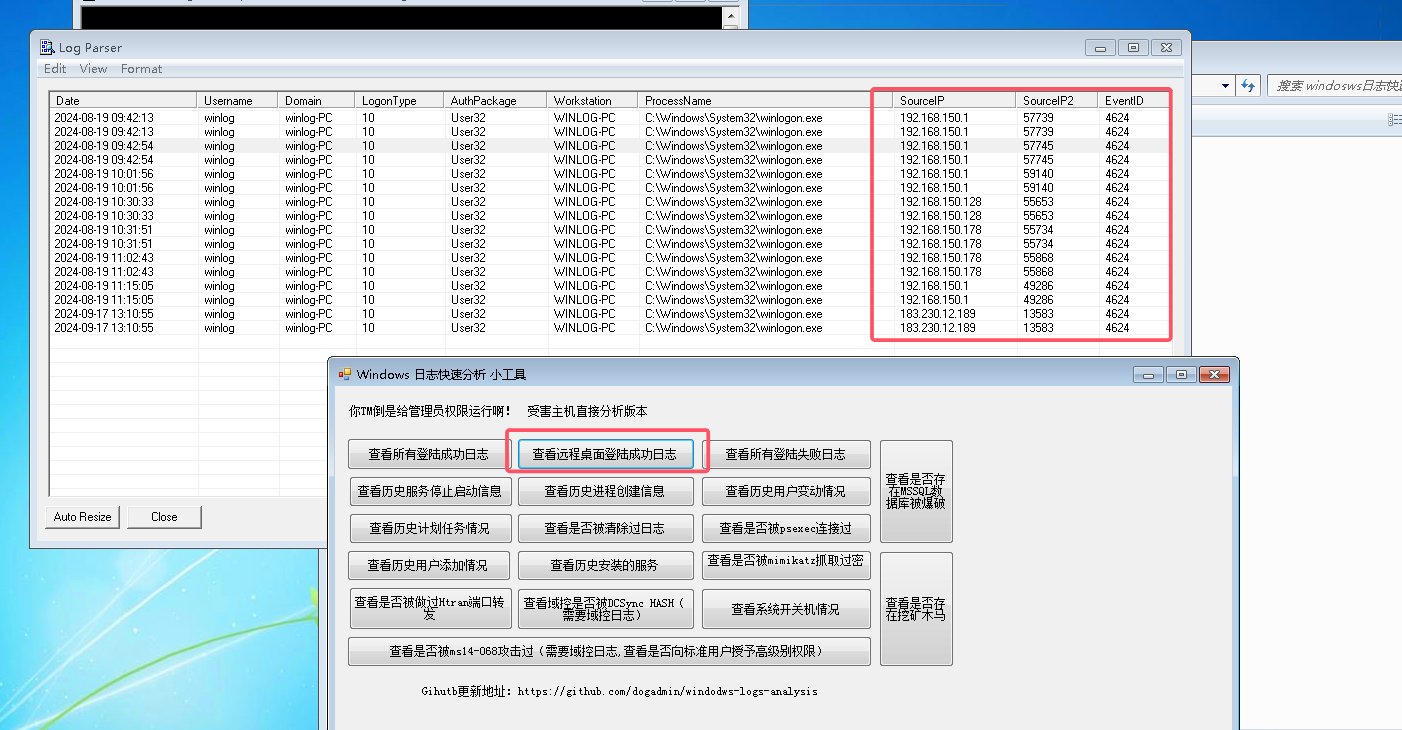Open the Format menu in Log Parser
Image resolution: width=1402 pixels, height=730 pixels.
(141, 69)
